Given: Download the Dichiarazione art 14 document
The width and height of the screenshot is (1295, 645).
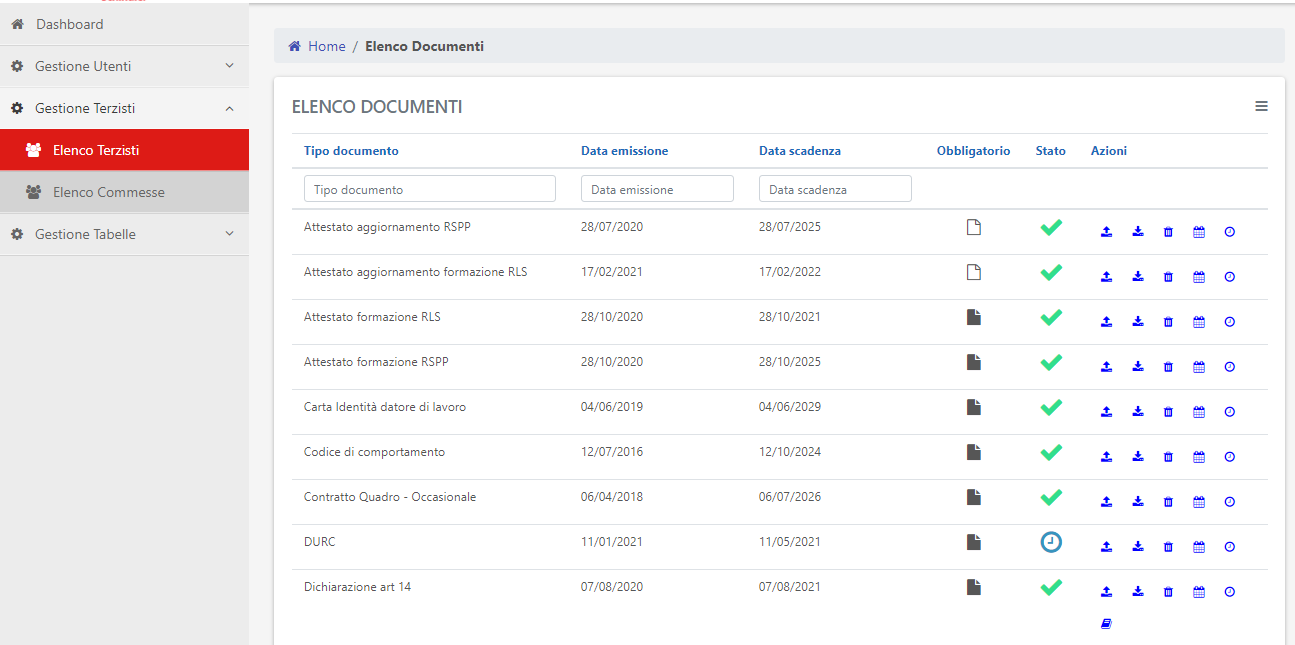Looking at the screenshot, I should (x=1138, y=592).
